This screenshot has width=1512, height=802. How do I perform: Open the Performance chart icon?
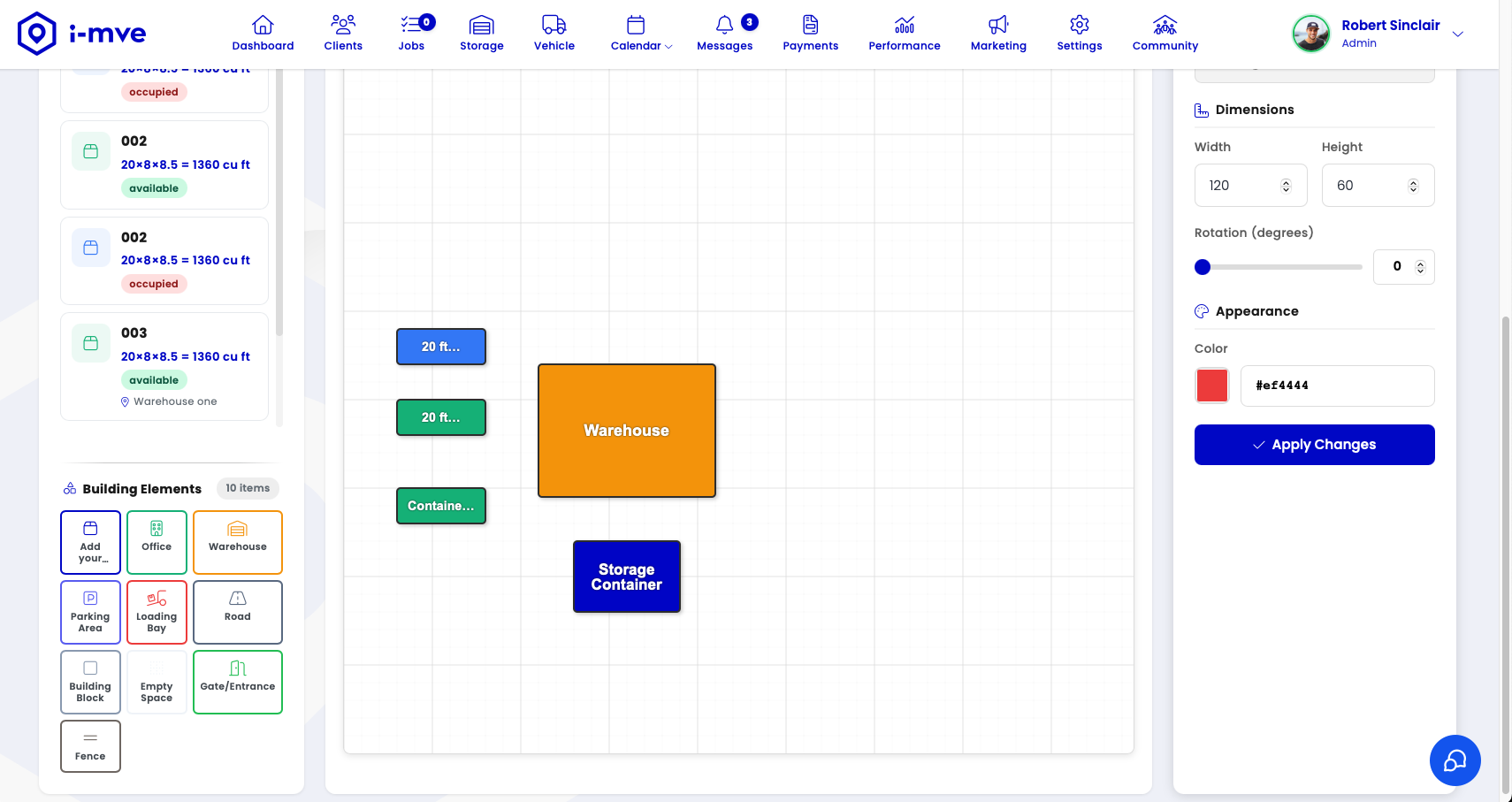pos(905,24)
